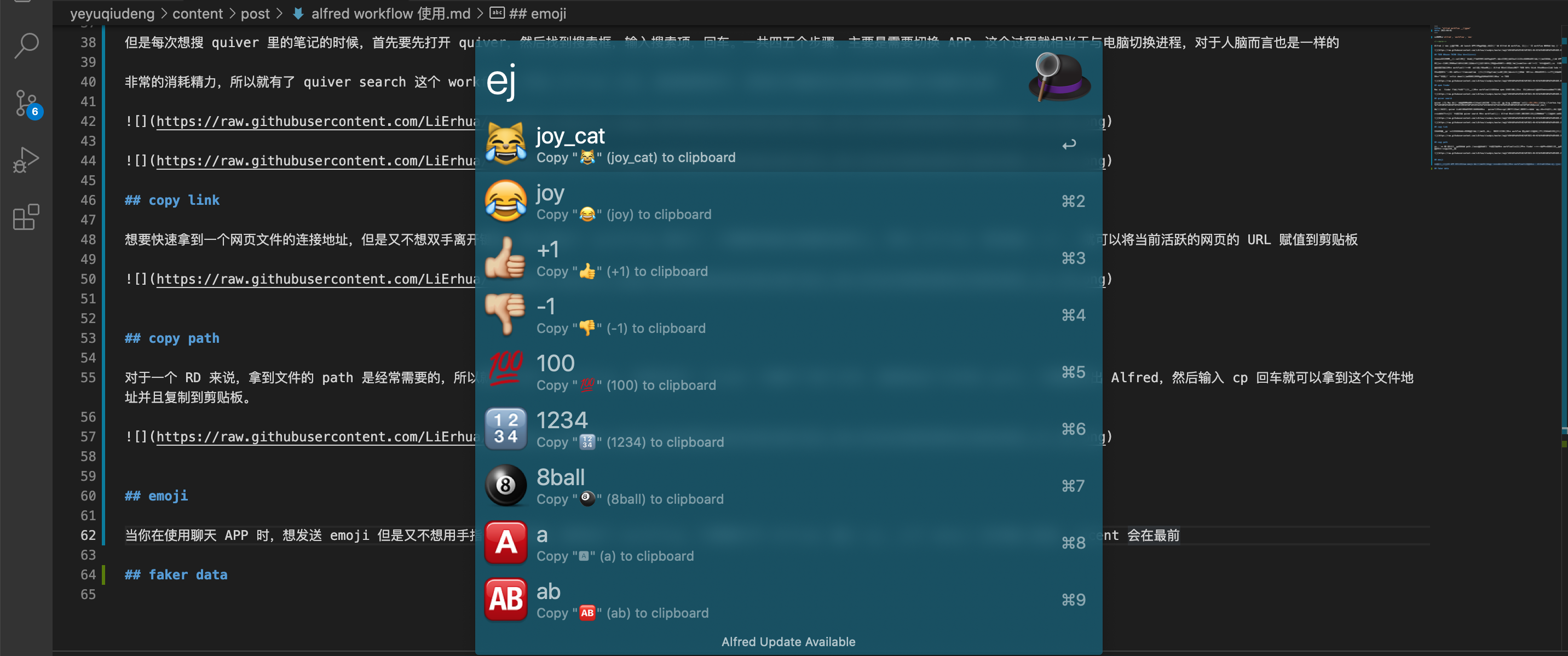Select the 8ball emoji result
1568x656 pixels.
[x=788, y=486]
